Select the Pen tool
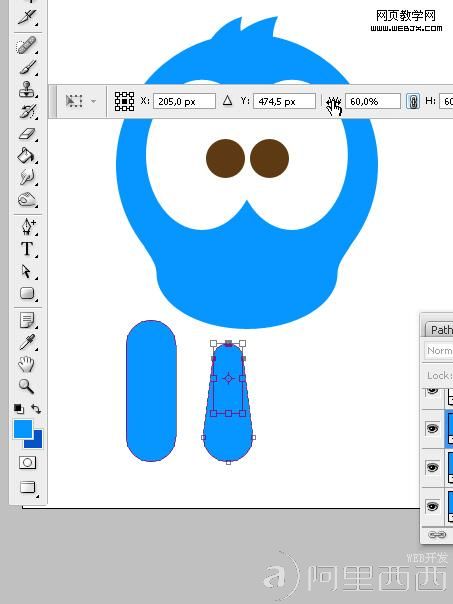The height and width of the screenshot is (604, 453). pyautogui.click(x=27, y=227)
